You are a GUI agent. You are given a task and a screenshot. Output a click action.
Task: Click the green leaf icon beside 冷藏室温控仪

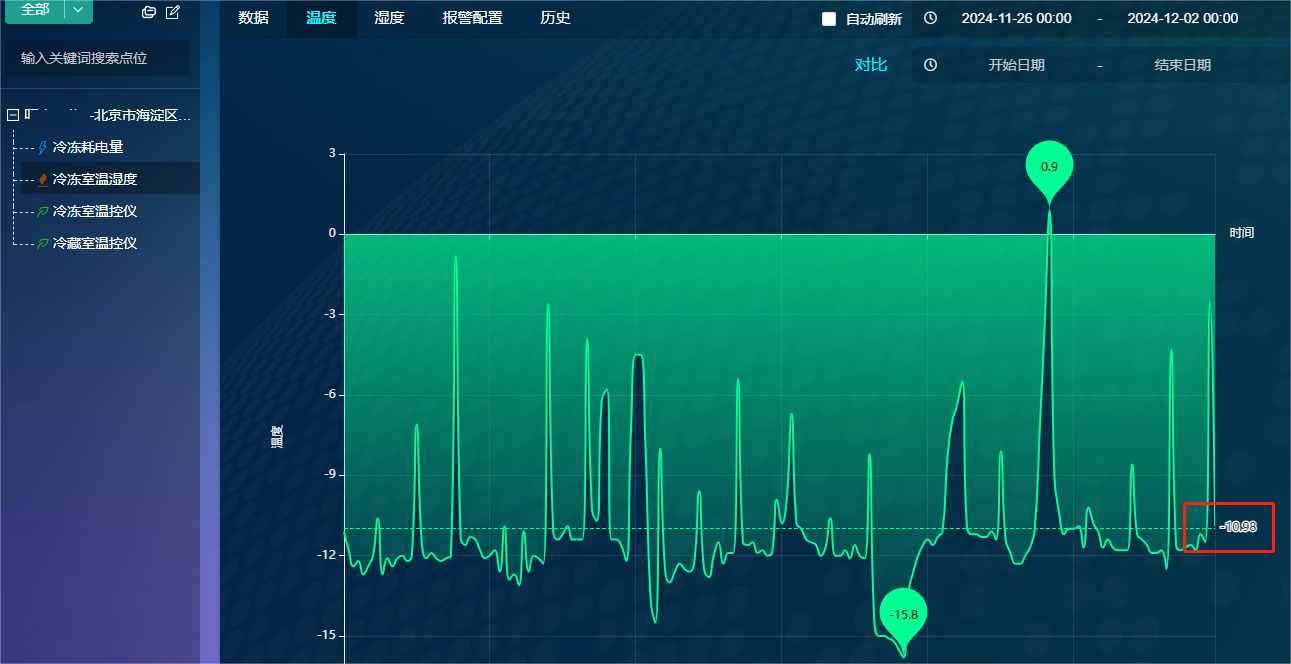pos(42,244)
